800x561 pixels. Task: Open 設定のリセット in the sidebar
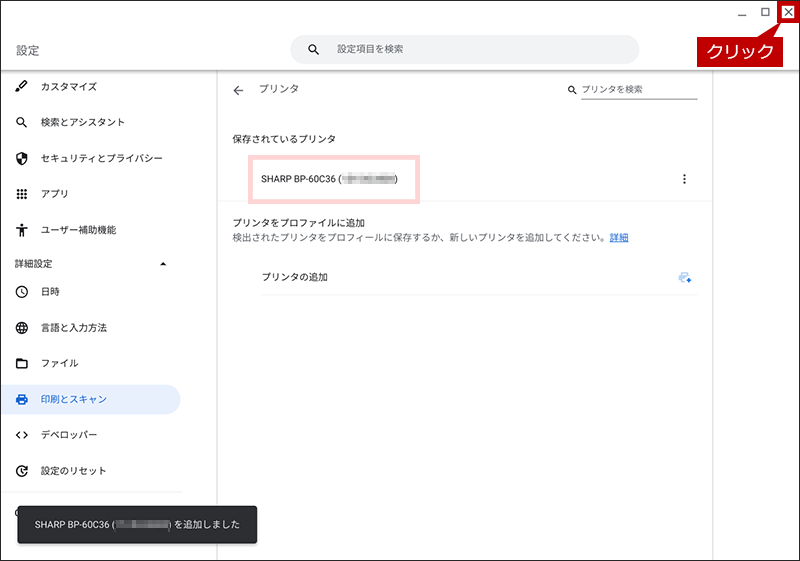73,471
